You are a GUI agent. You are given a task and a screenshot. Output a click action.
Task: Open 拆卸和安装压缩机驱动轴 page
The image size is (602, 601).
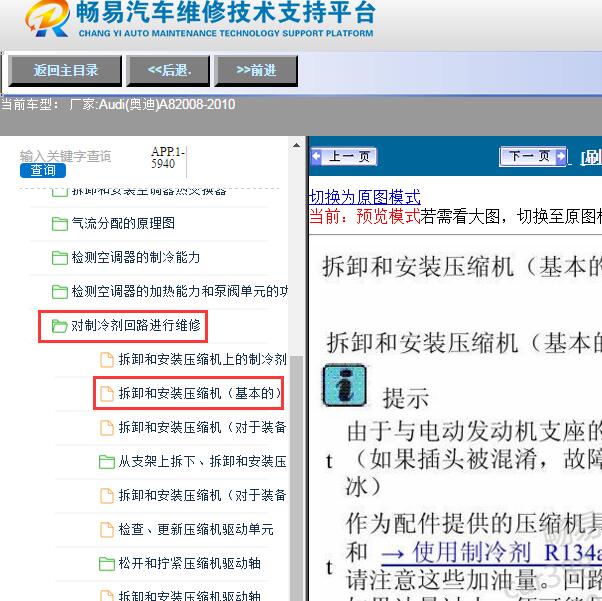tap(189, 596)
